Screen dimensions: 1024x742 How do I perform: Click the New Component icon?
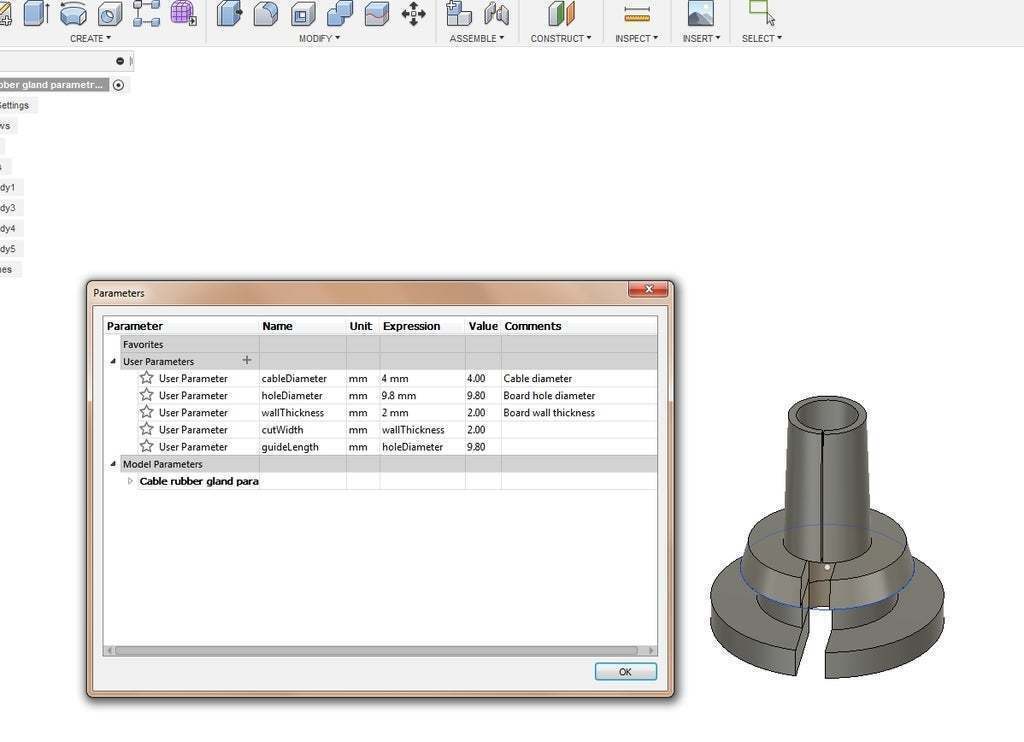point(459,13)
